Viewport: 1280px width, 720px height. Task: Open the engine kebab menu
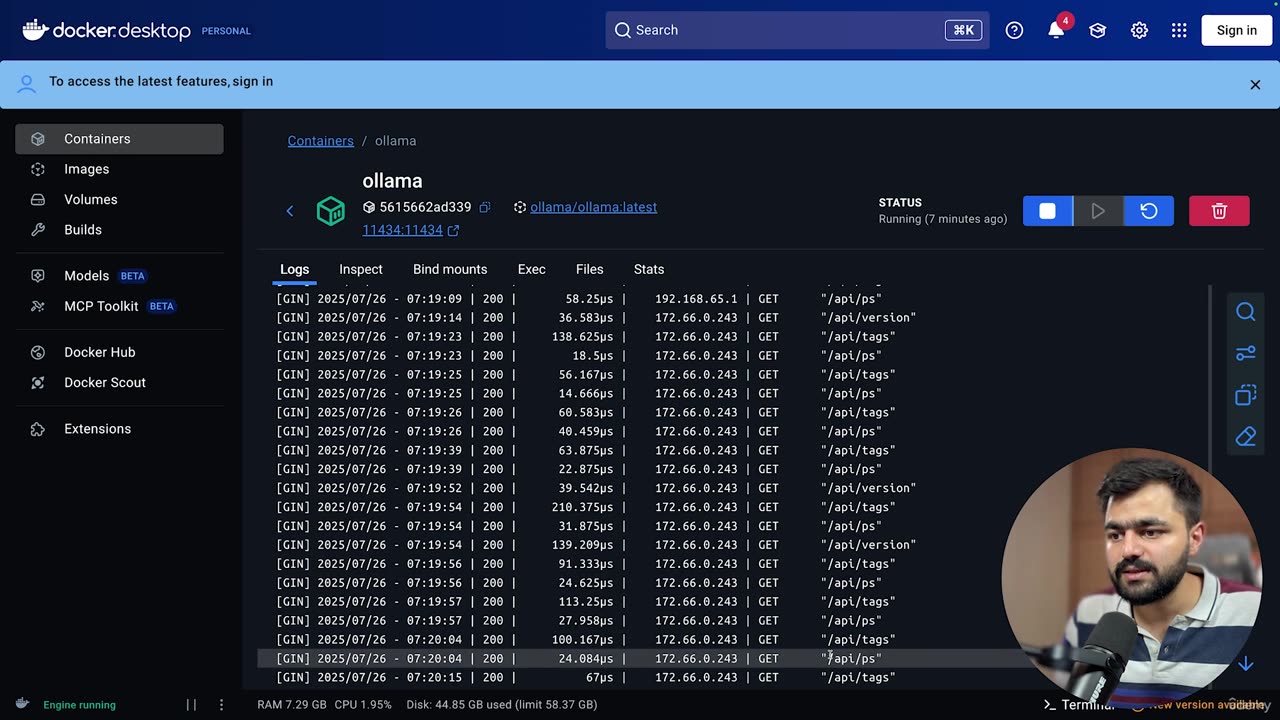(221, 705)
